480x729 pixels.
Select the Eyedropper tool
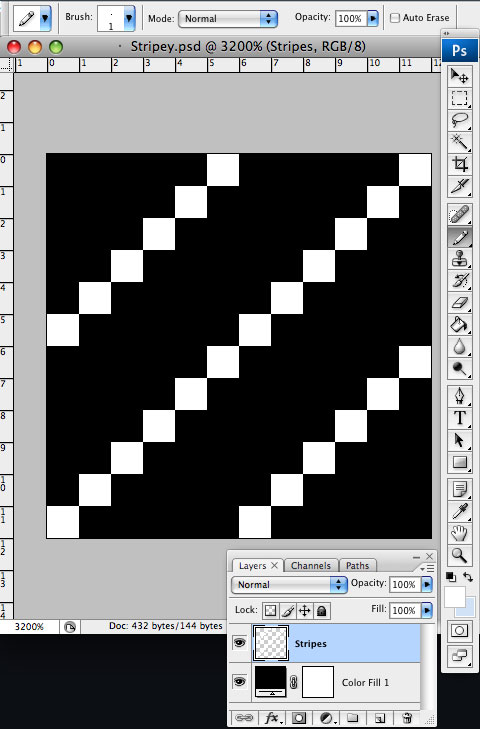pos(460,511)
